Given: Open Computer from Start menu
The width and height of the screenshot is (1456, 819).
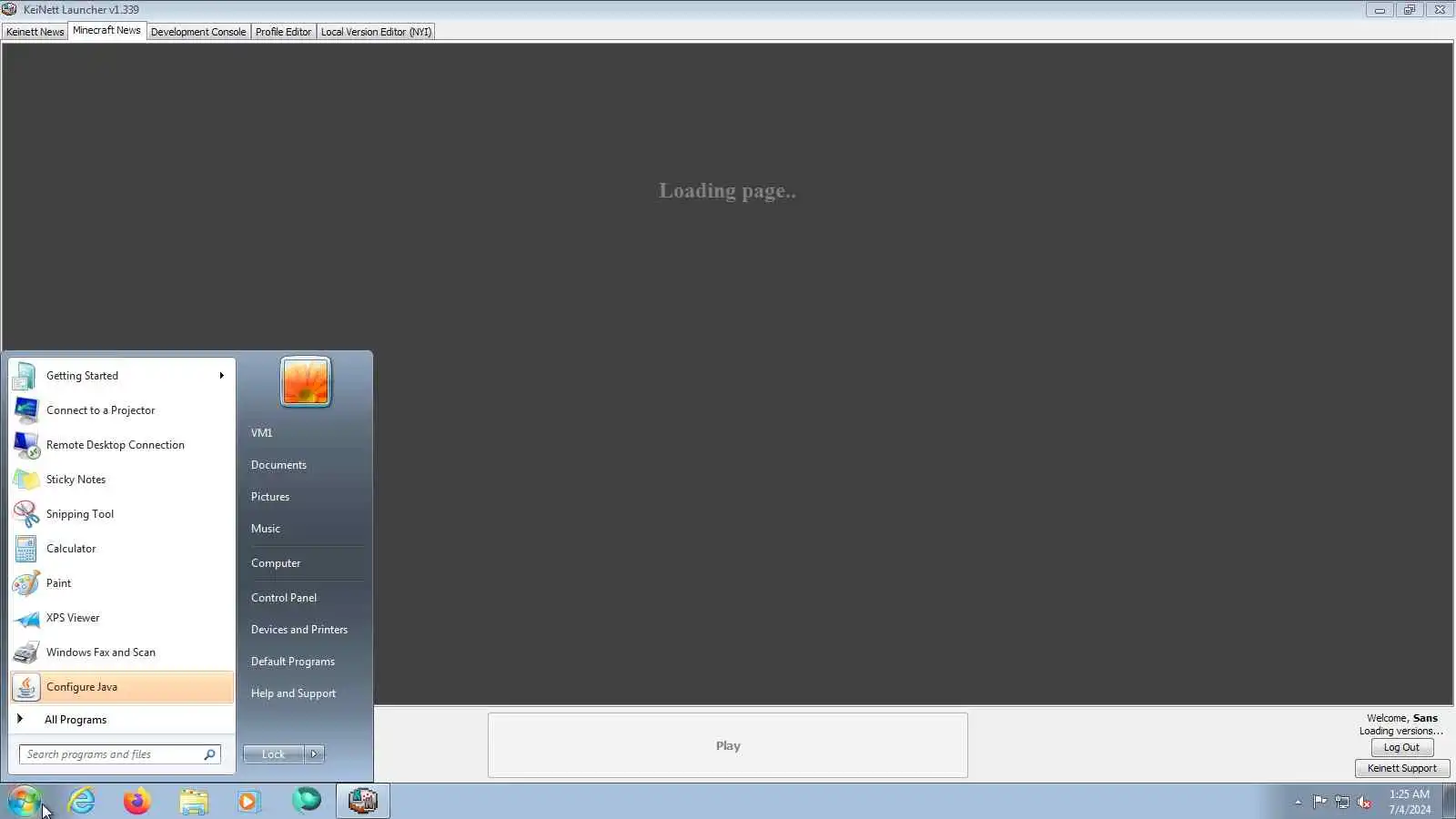Looking at the screenshot, I should (276, 563).
